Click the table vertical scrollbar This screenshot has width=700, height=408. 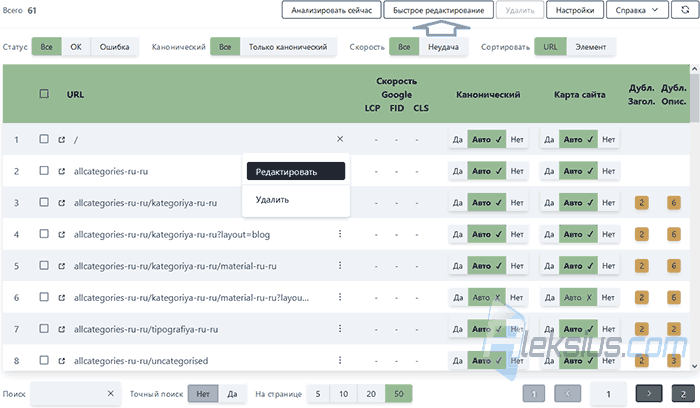pos(694,98)
